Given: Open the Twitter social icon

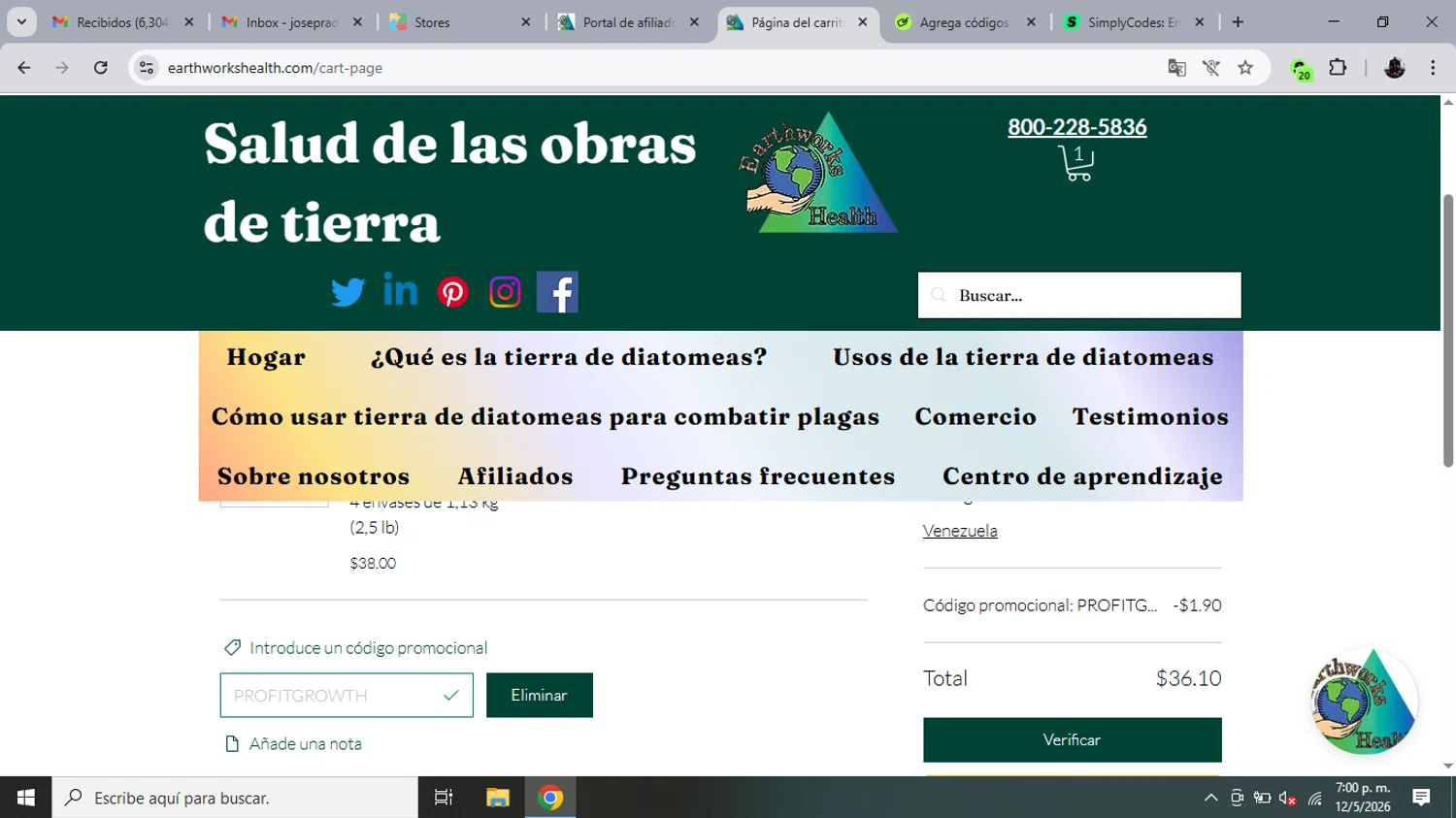Looking at the screenshot, I should click(347, 292).
